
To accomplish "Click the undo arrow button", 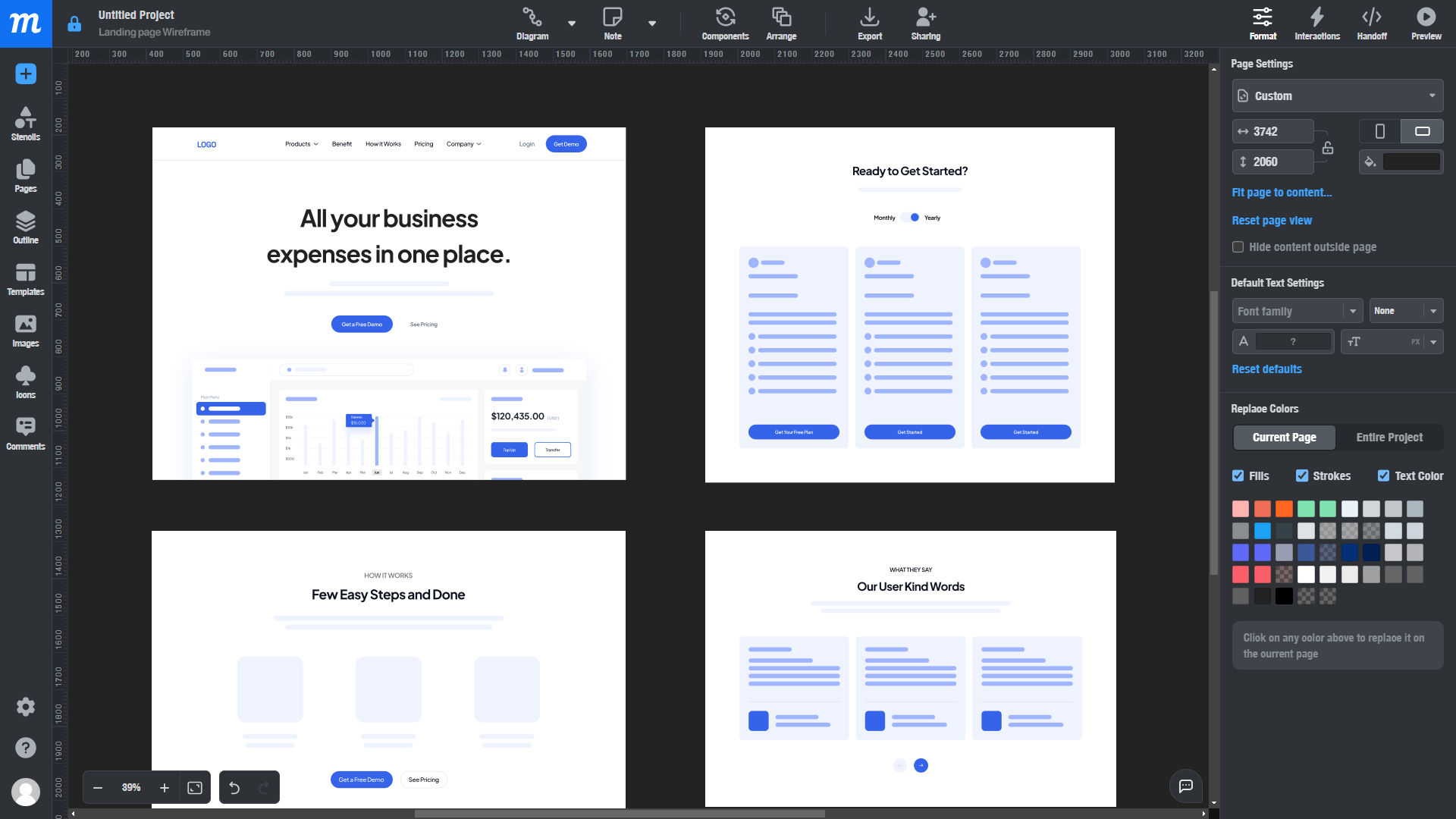I will pyautogui.click(x=234, y=788).
